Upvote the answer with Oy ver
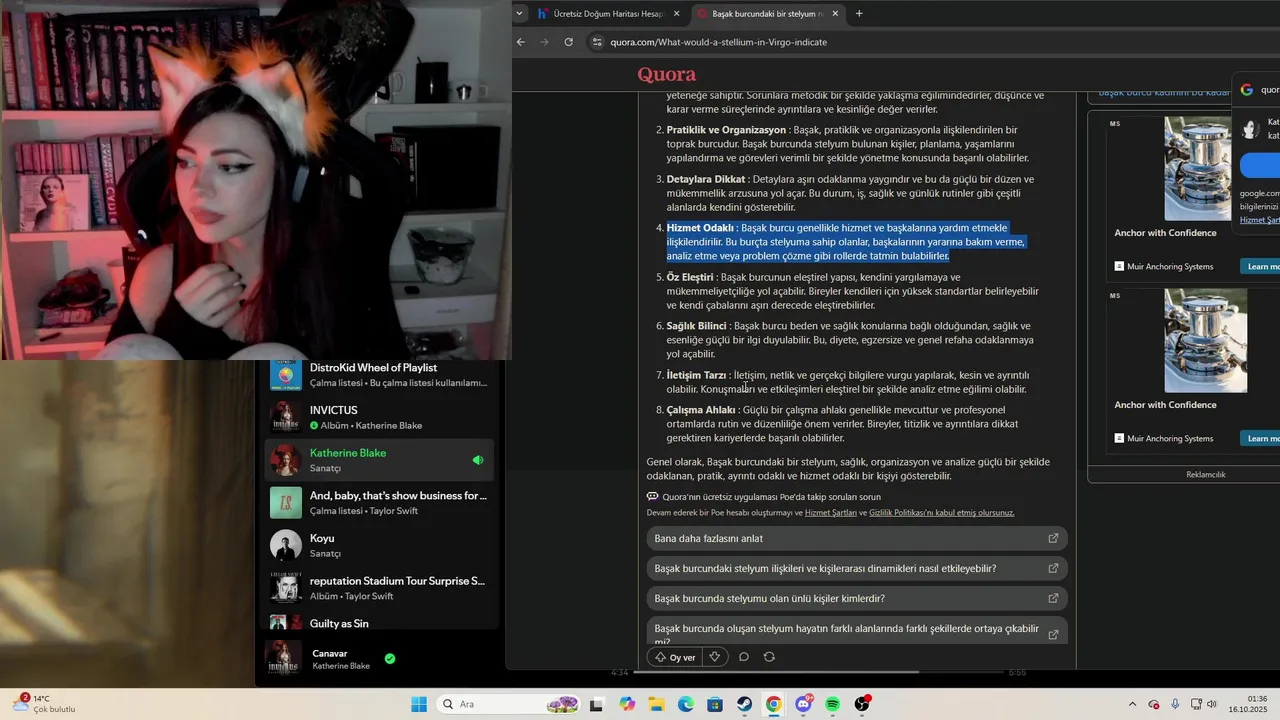Screen dimensions: 1280x720 [675, 657]
